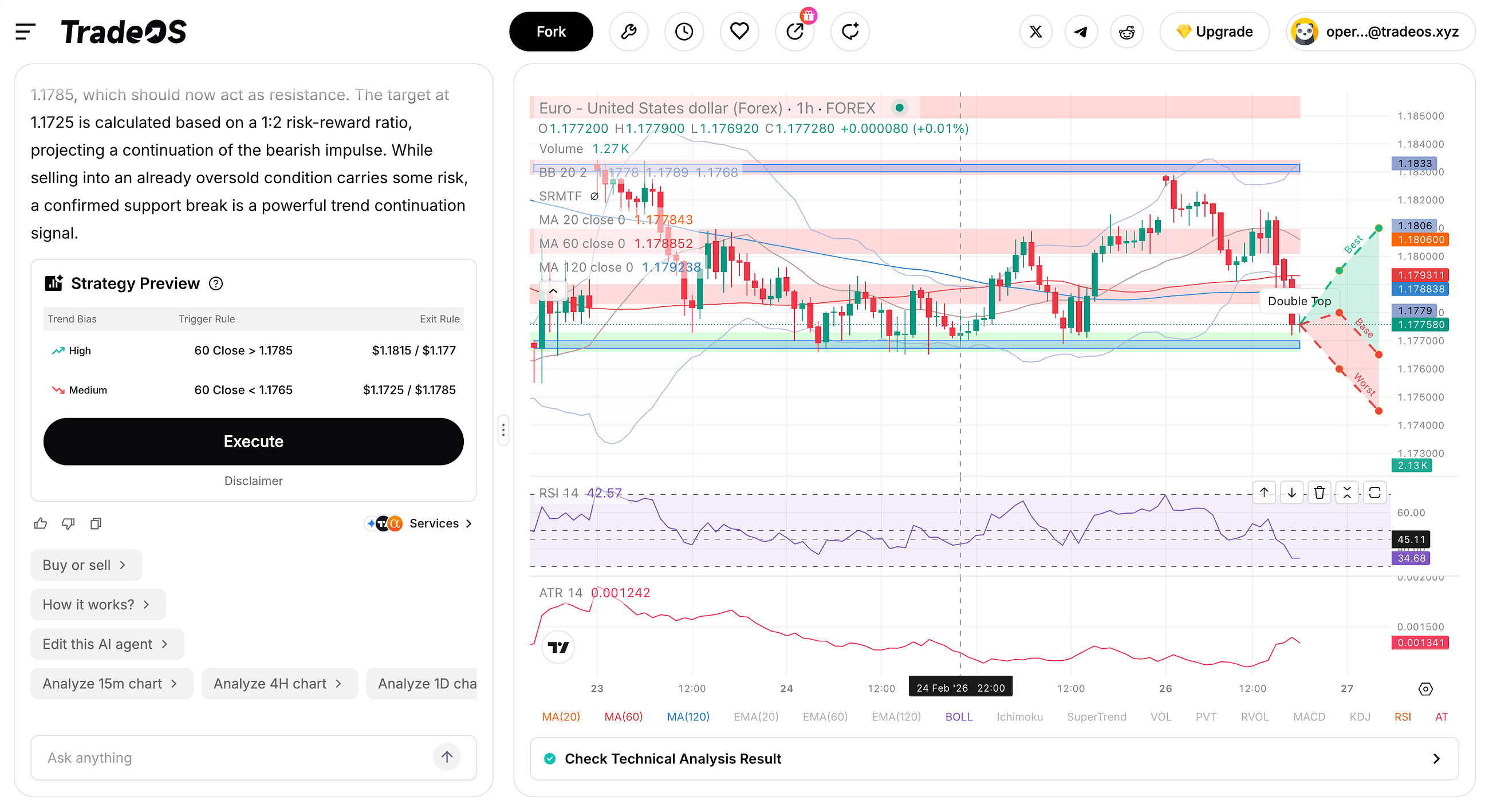Click the TradingView logo on chart
Image resolution: width=1489 pixels, height=812 pixels.
(x=558, y=647)
